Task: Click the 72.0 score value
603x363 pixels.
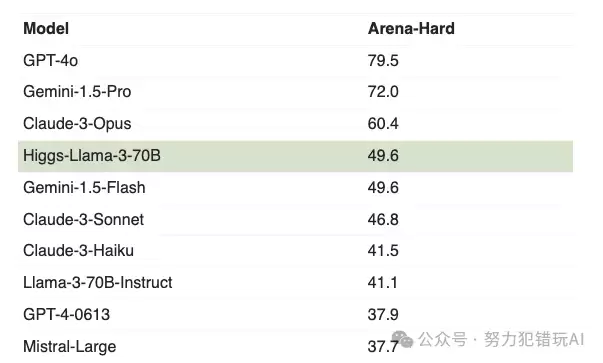Action: click(383, 92)
